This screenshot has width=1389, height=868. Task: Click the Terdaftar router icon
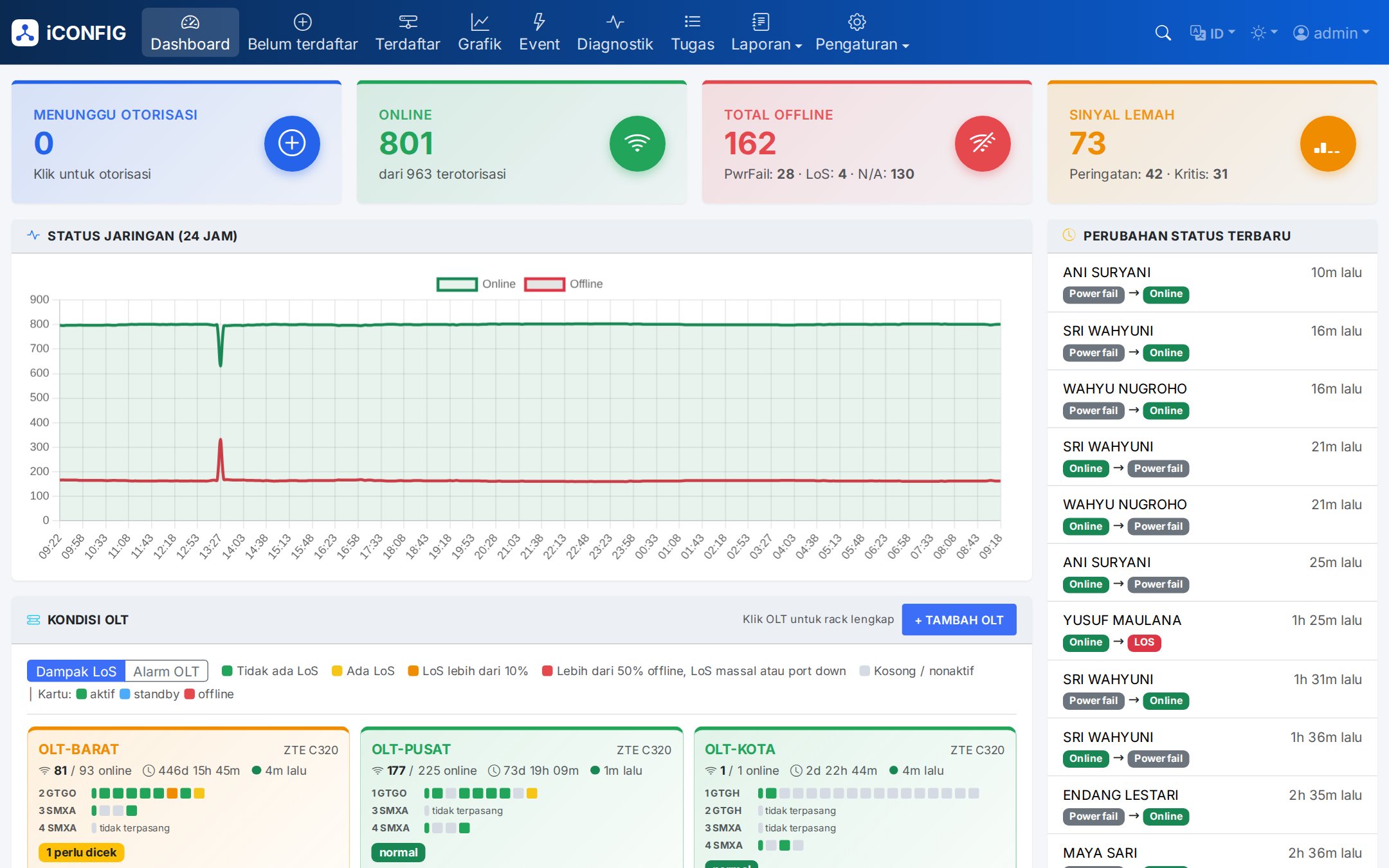click(408, 22)
